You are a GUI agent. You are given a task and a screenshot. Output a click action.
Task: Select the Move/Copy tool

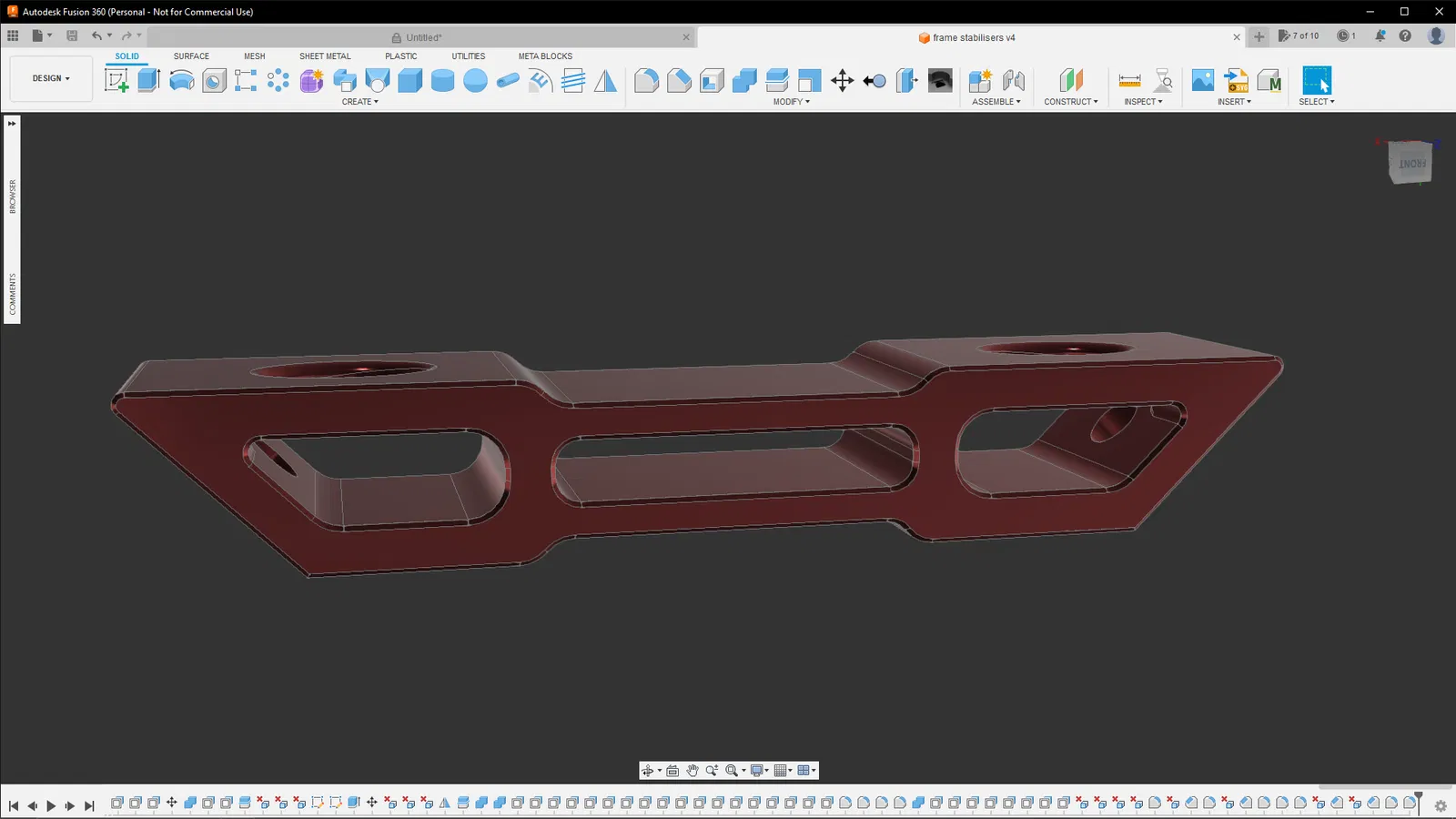point(842,80)
